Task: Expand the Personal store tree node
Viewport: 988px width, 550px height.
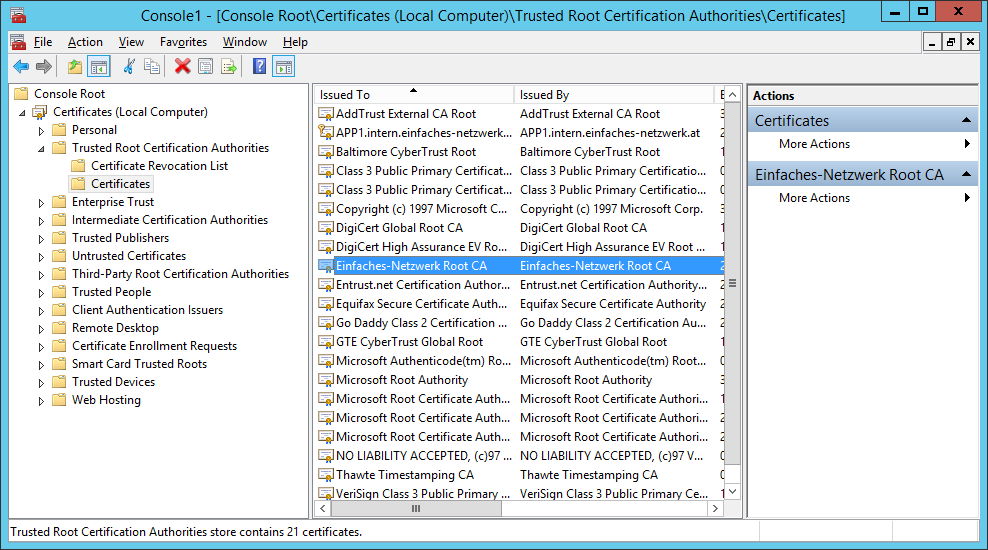Action: [x=41, y=130]
